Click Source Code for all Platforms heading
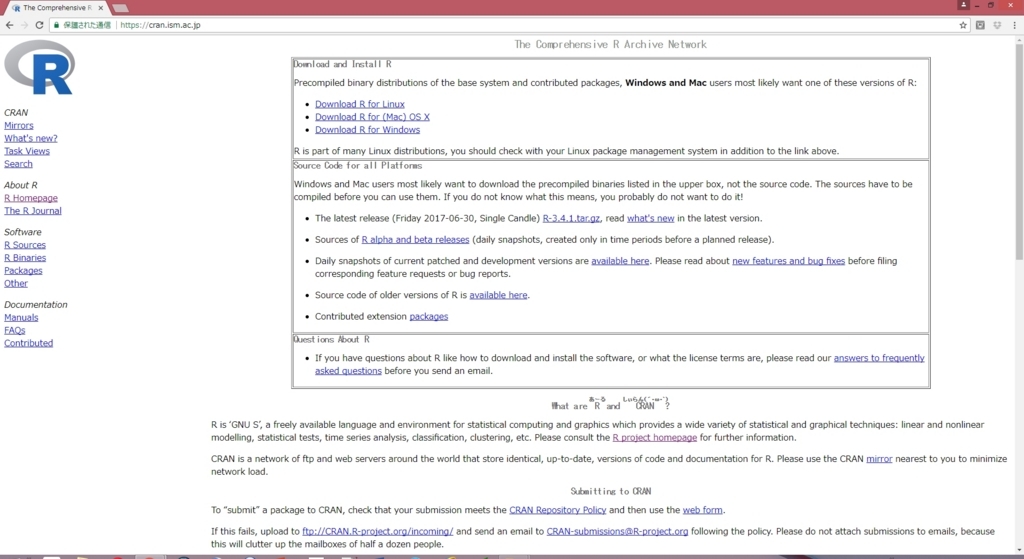 point(357,166)
